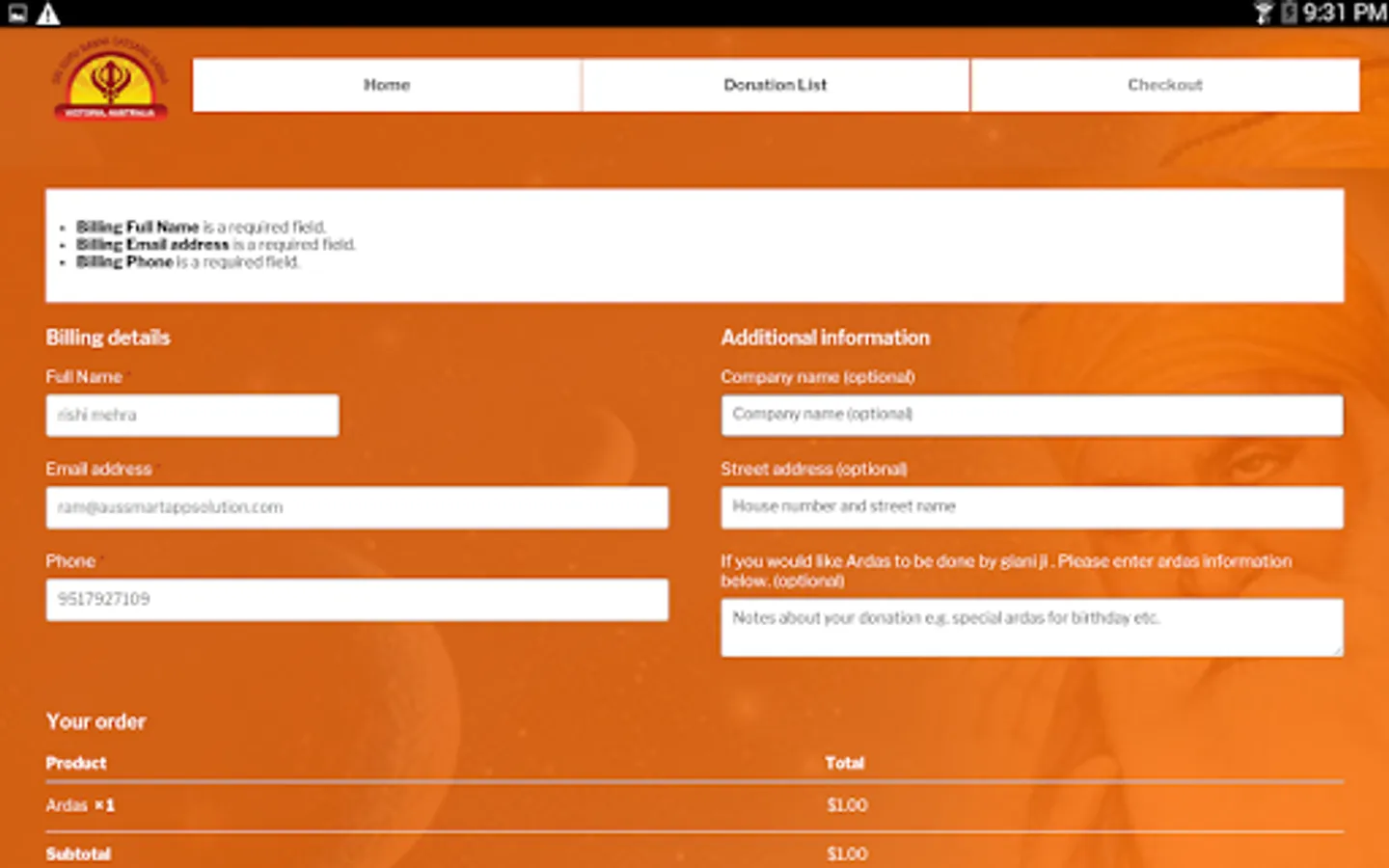This screenshot has height=868, width=1389.
Task: Tap the battery status icon
Action: click(x=1289, y=13)
